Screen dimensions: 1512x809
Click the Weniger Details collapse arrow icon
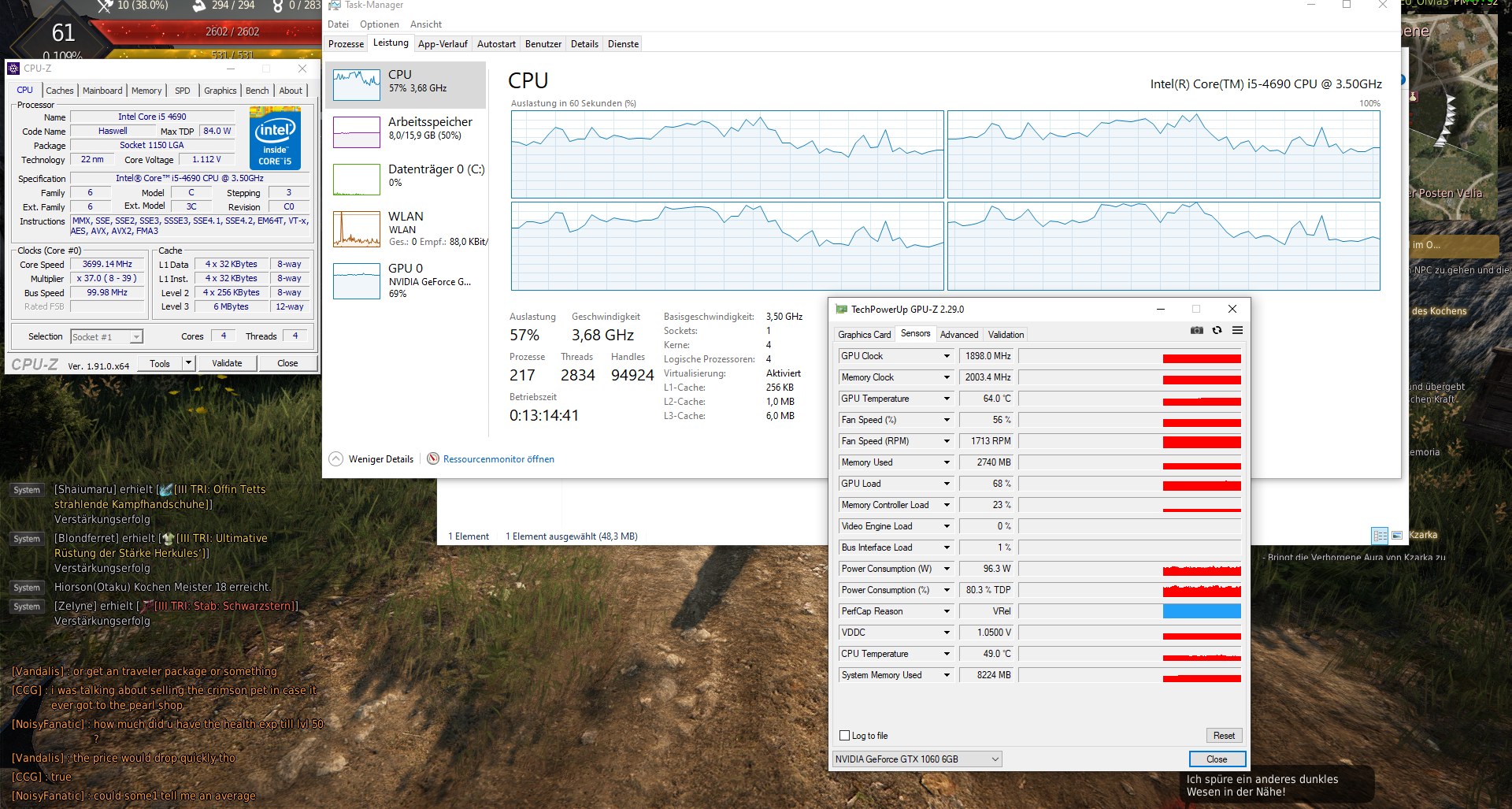[336, 458]
